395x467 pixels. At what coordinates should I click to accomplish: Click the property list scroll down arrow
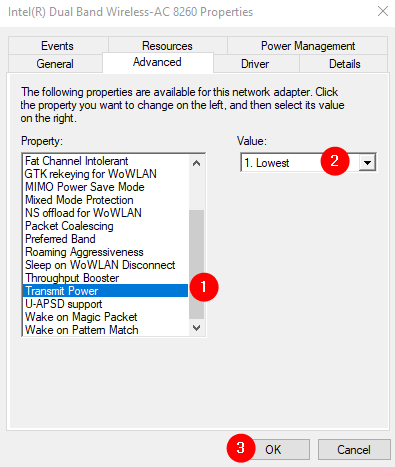click(197, 328)
